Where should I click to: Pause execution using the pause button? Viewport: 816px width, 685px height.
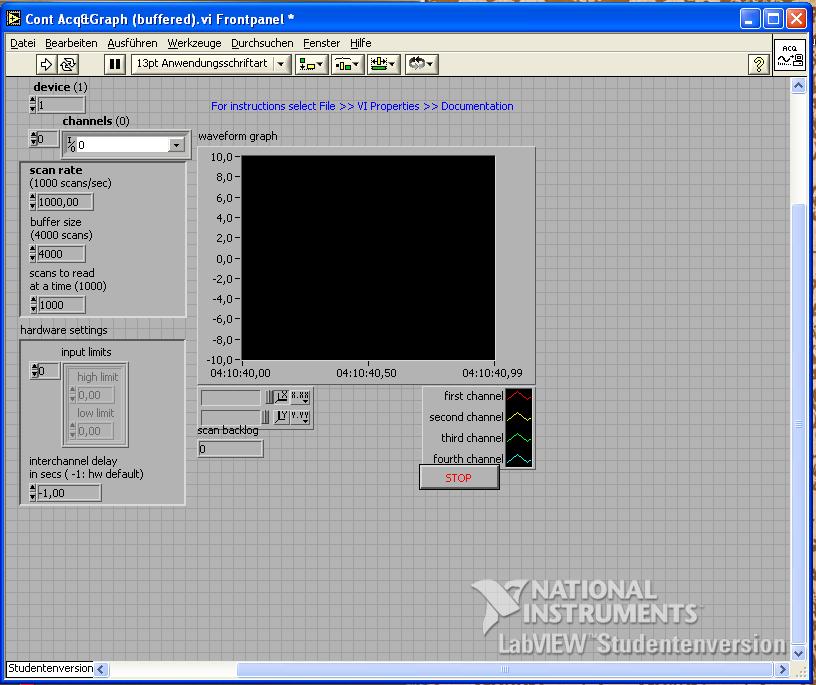point(114,65)
